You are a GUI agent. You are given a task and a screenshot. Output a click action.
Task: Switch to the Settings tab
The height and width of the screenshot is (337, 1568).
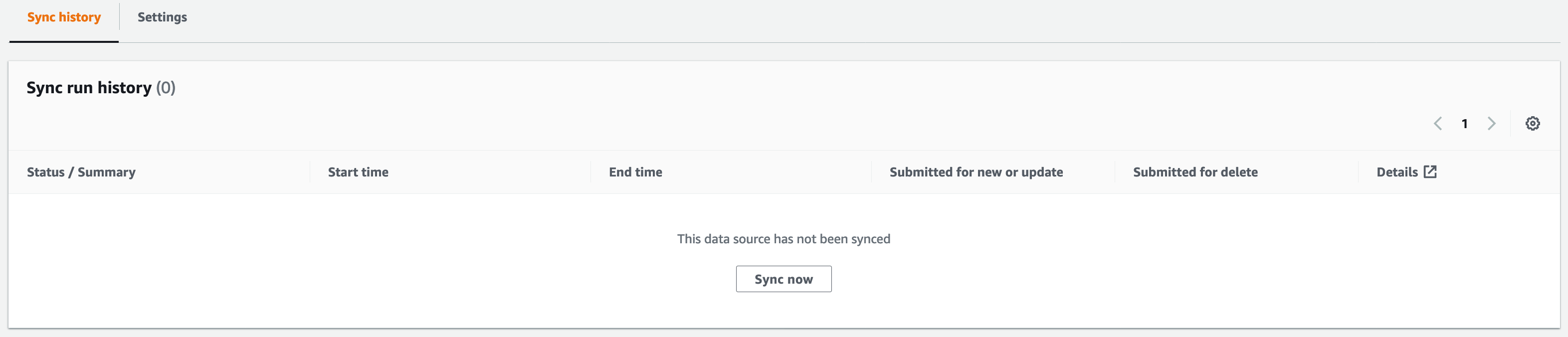point(162,17)
